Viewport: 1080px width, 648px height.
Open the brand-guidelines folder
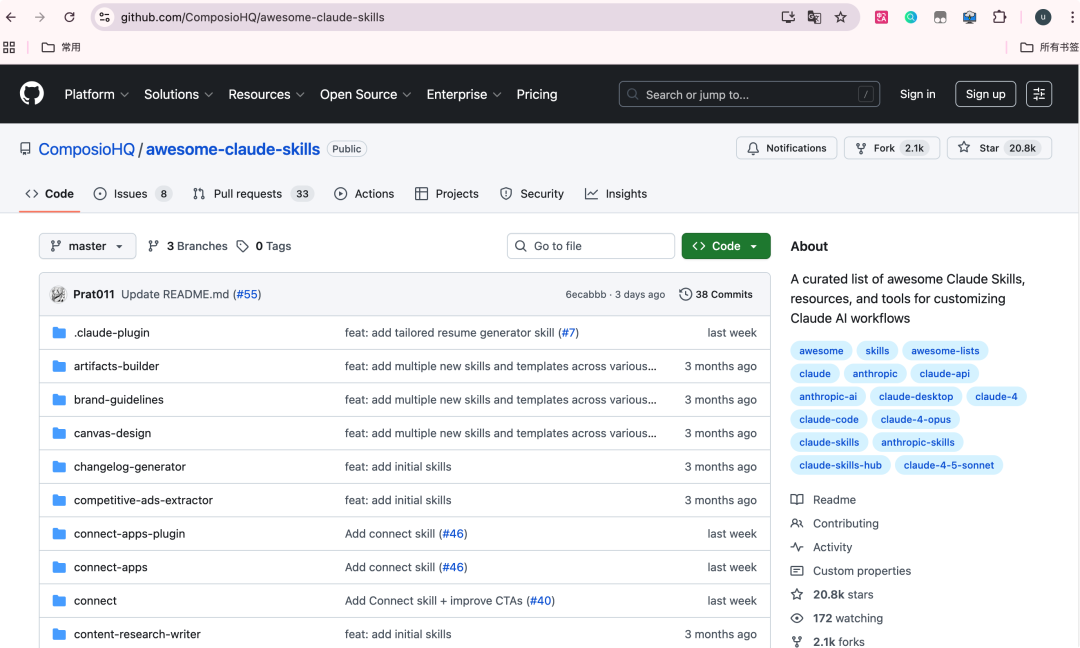coord(118,400)
